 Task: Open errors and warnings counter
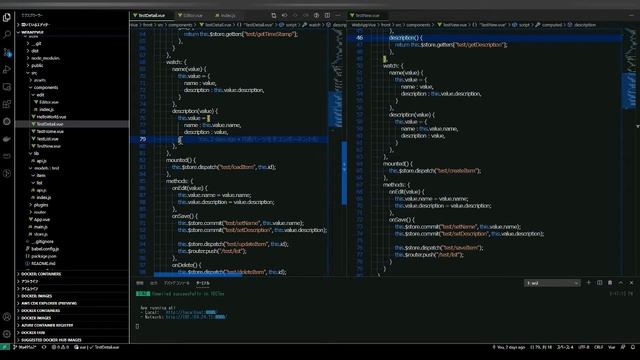60,347
